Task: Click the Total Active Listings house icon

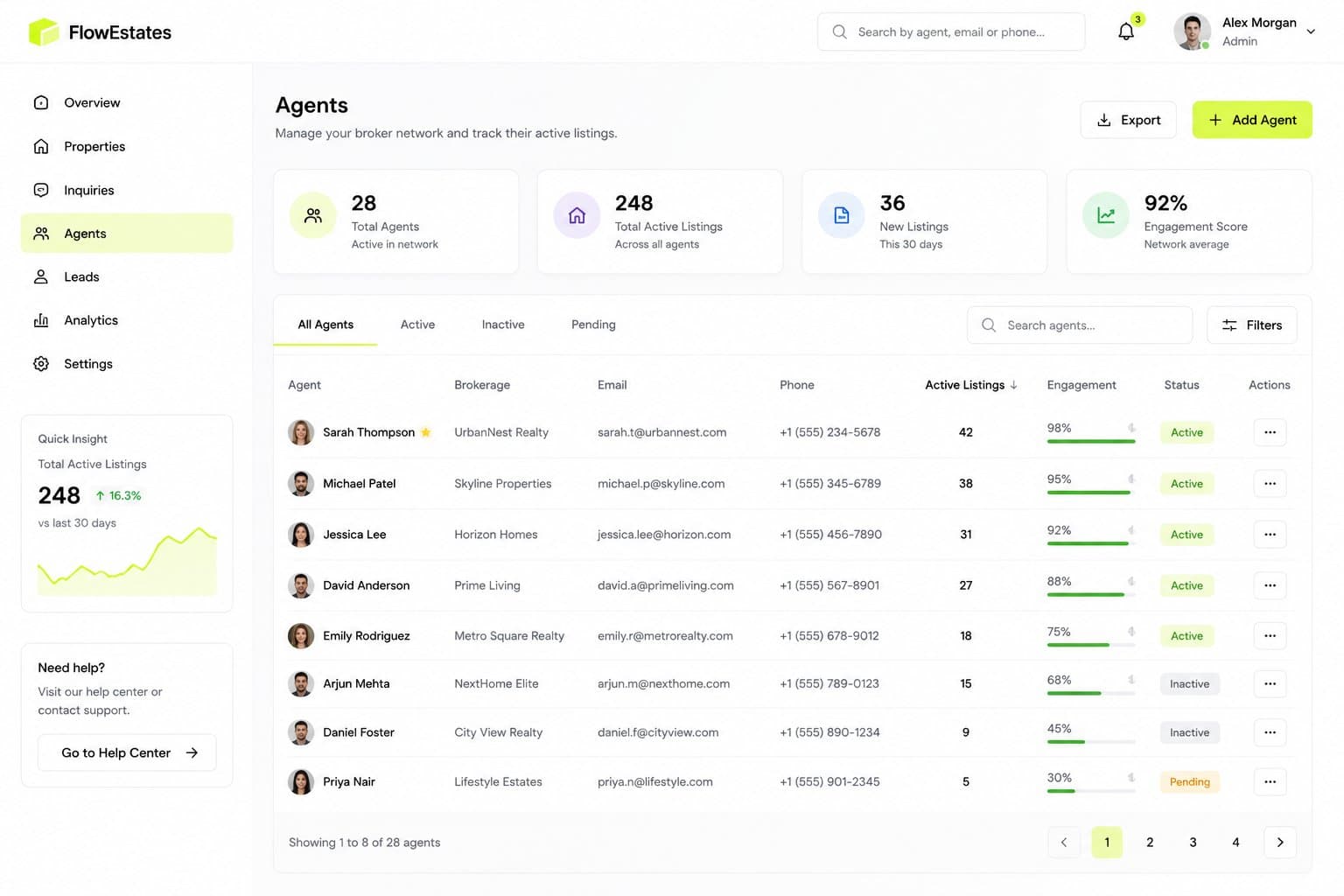Action: point(577,215)
